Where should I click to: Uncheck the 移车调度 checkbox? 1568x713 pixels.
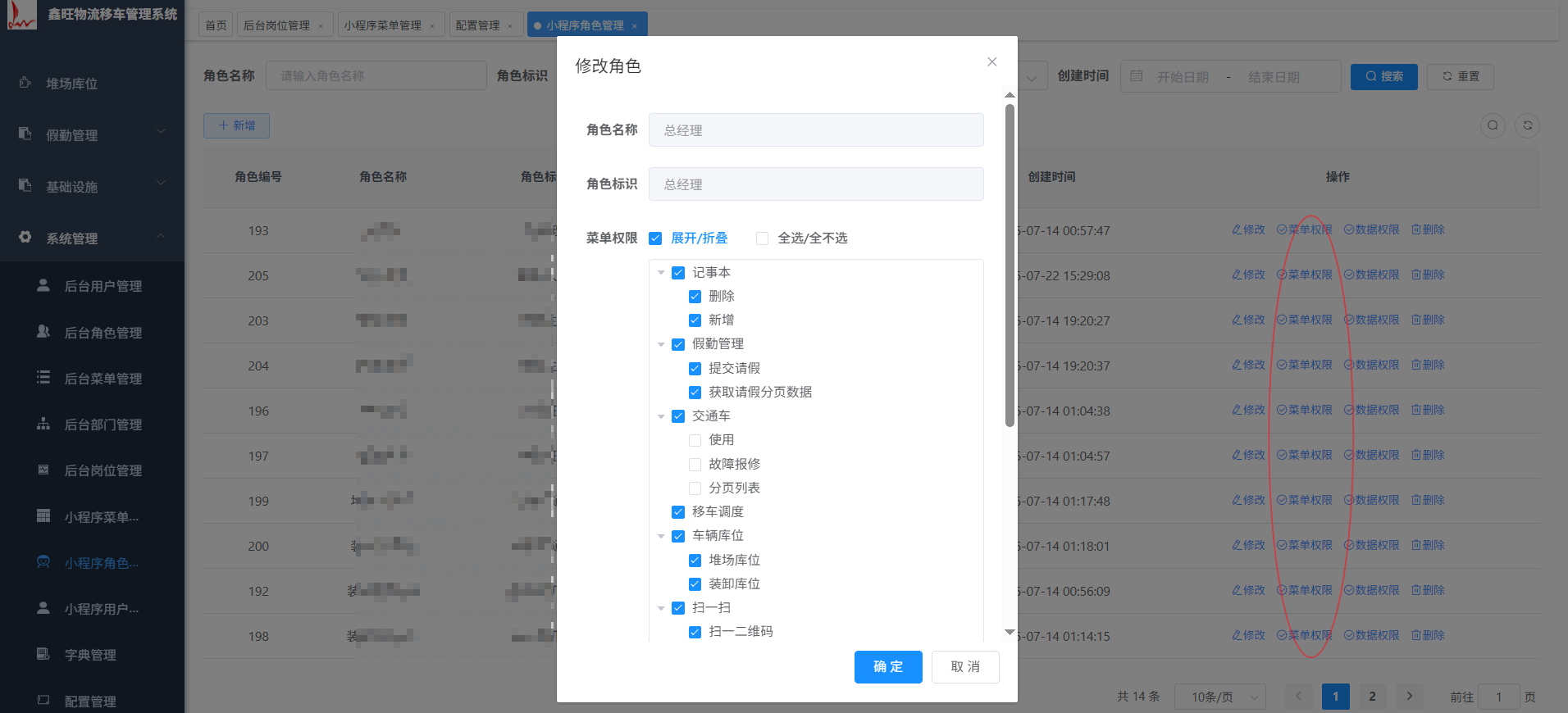(678, 512)
